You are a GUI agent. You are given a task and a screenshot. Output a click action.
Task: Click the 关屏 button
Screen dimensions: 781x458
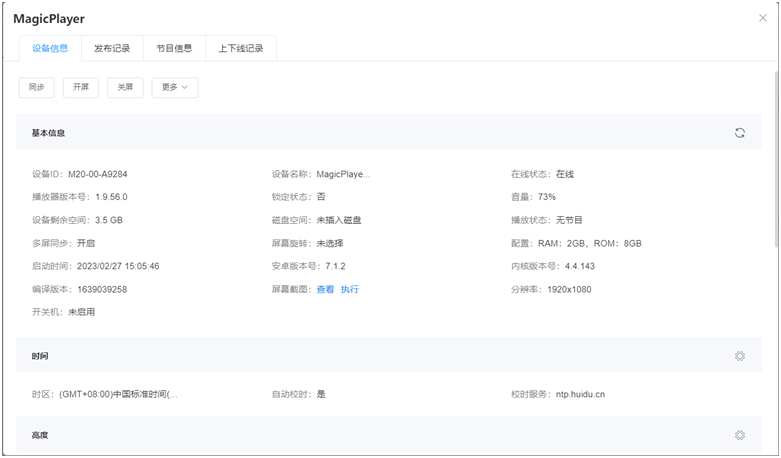125,88
